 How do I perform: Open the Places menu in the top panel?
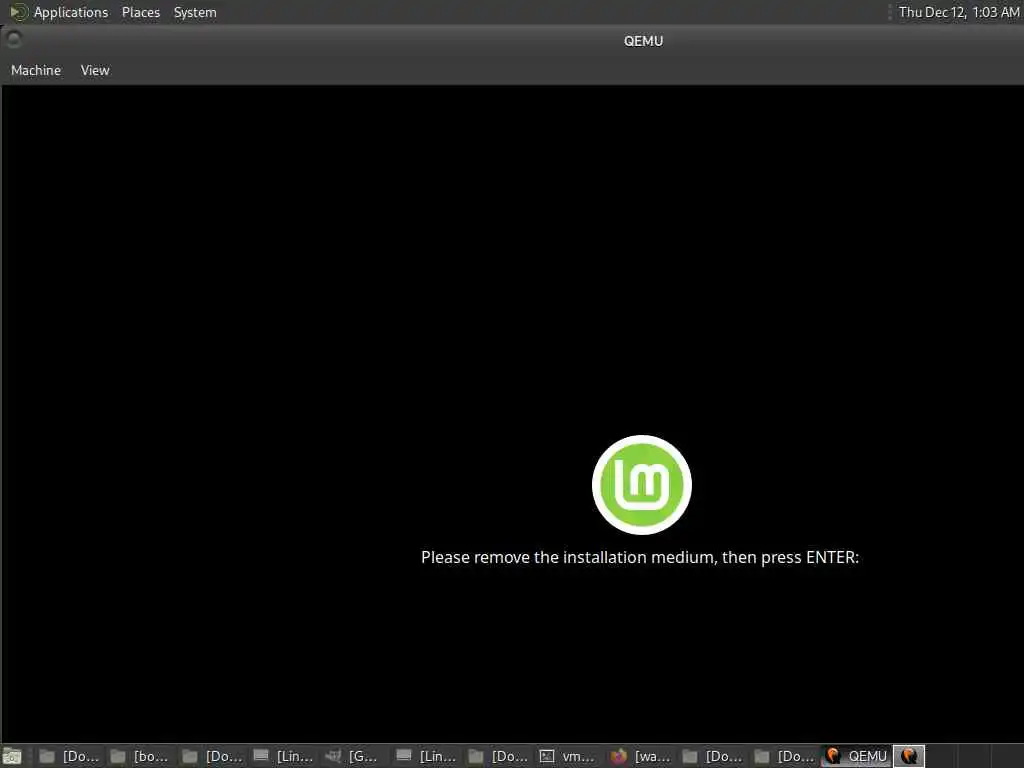pyautogui.click(x=140, y=12)
